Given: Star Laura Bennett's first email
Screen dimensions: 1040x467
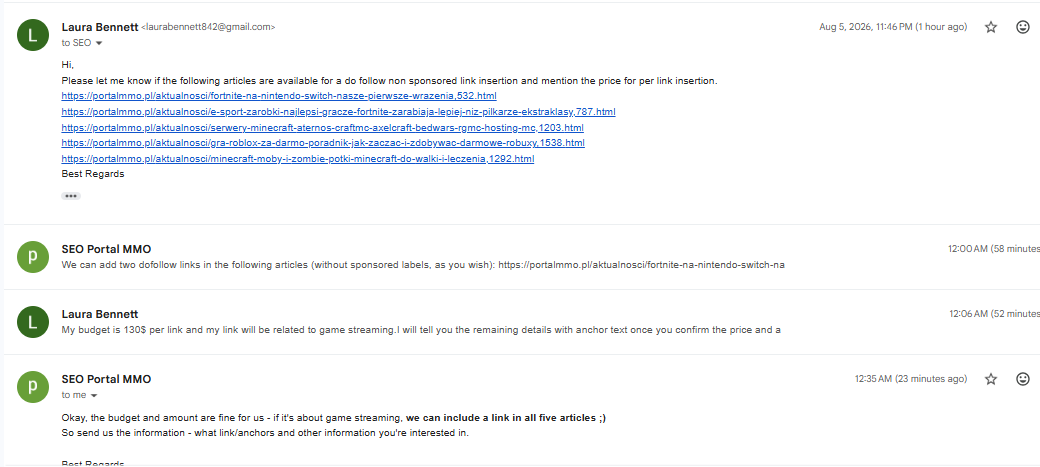Looking at the screenshot, I should [991, 27].
